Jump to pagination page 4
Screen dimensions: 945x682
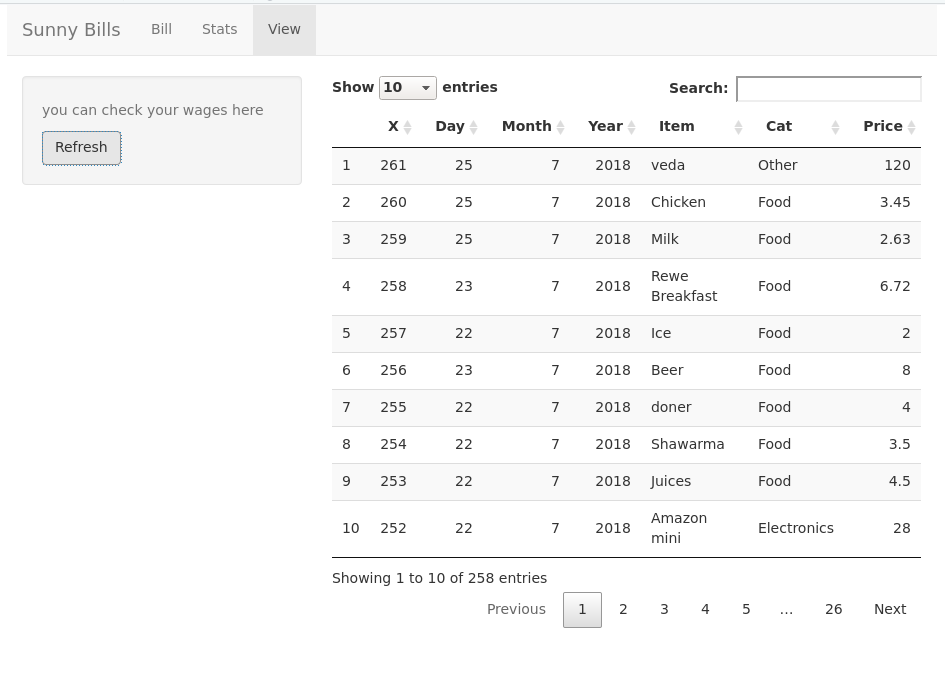pyautogui.click(x=705, y=610)
